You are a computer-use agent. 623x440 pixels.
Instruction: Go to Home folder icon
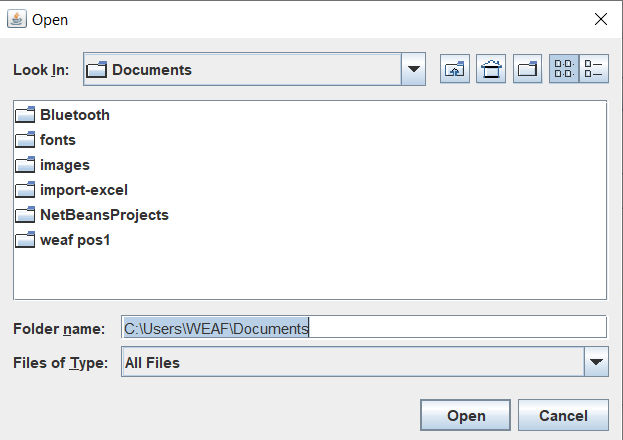(491, 70)
